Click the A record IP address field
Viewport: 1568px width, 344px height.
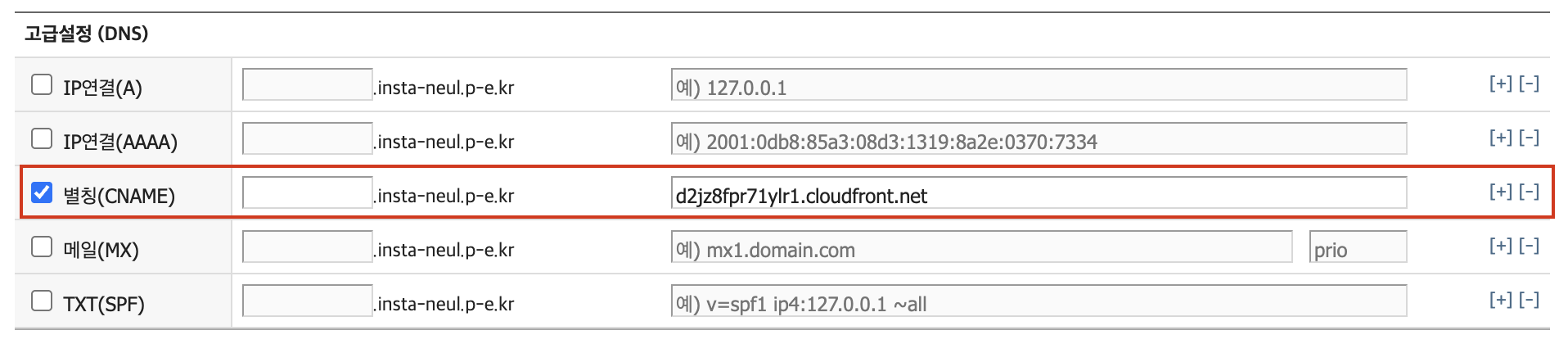click(x=1039, y=85)
